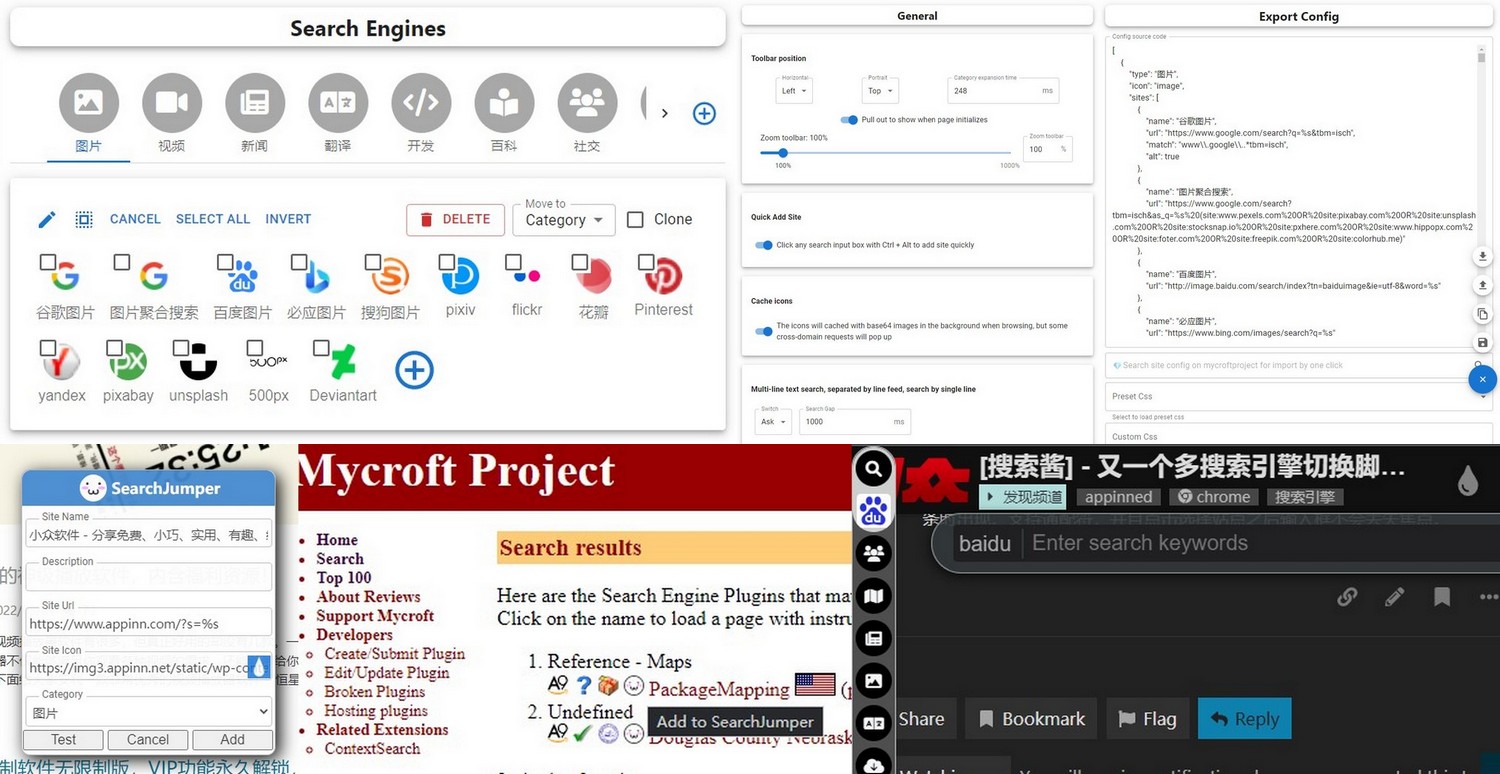Viewport: 1500px width, 774px height.
Task: Click the Zoom toolbar slider handle
Action: pyautogui.click(x=783, y=153)
